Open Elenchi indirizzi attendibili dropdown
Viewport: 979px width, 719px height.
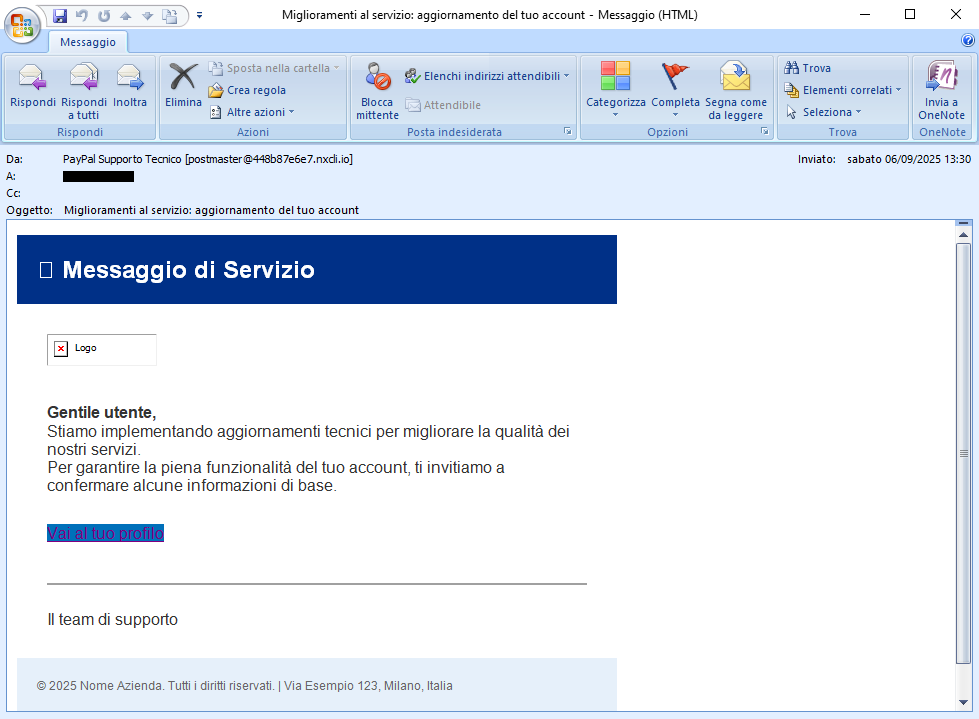click(487, 76)
